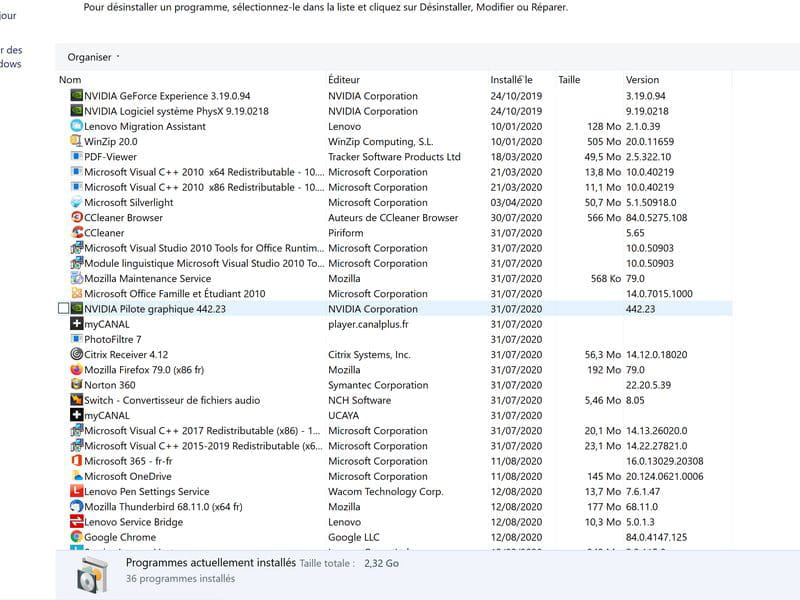Click the PhotoFiltre 7 icon
Image resolution: width=800 pixels, height=600 pixels.
(x=77, y=339)
